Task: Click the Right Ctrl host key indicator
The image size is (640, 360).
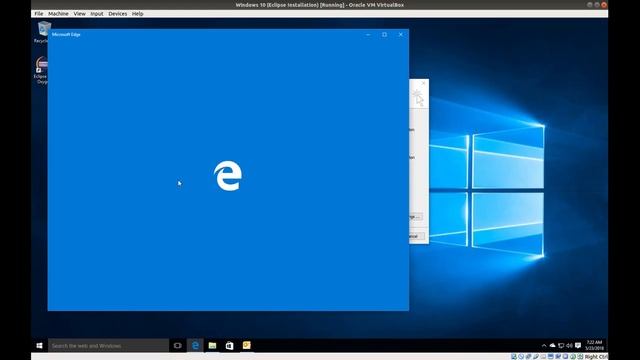Action: (596, 357)
